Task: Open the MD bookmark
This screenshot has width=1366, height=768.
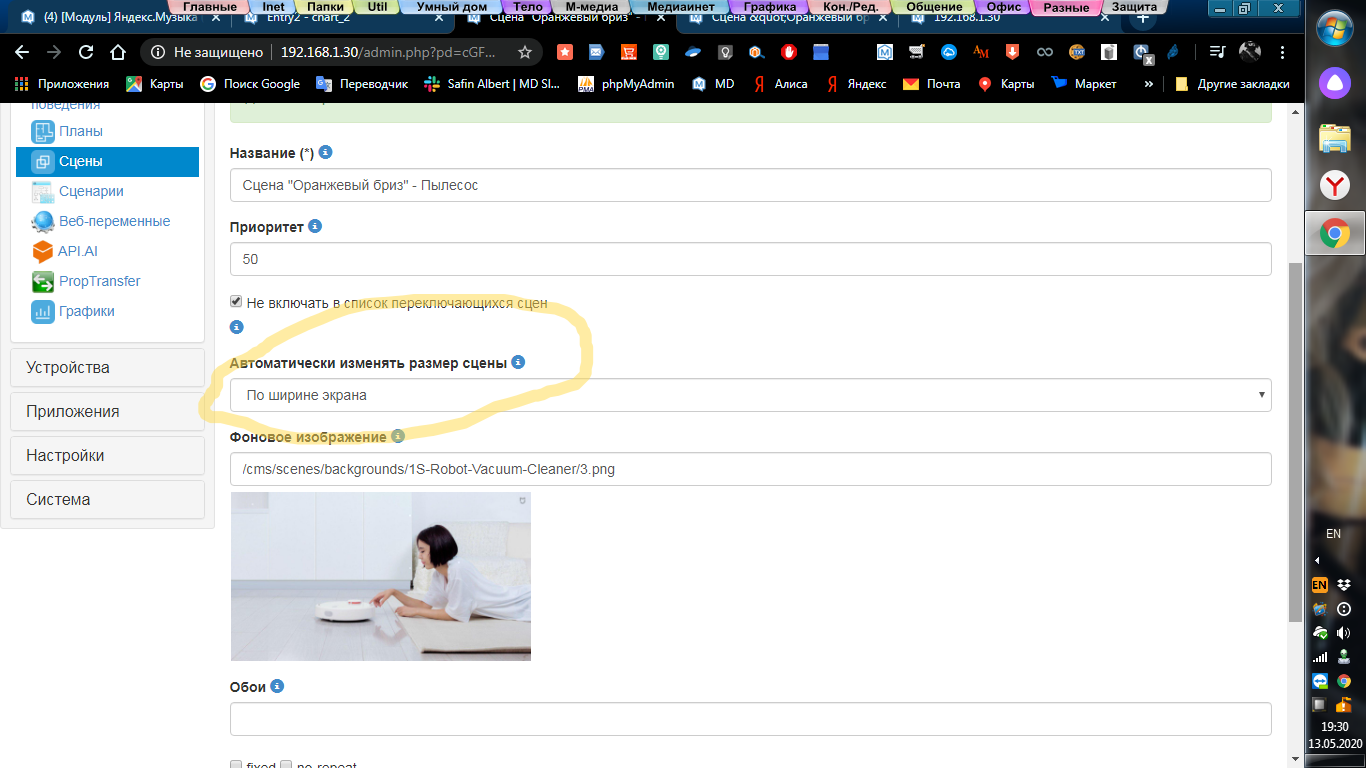Action: click(713, 84)
